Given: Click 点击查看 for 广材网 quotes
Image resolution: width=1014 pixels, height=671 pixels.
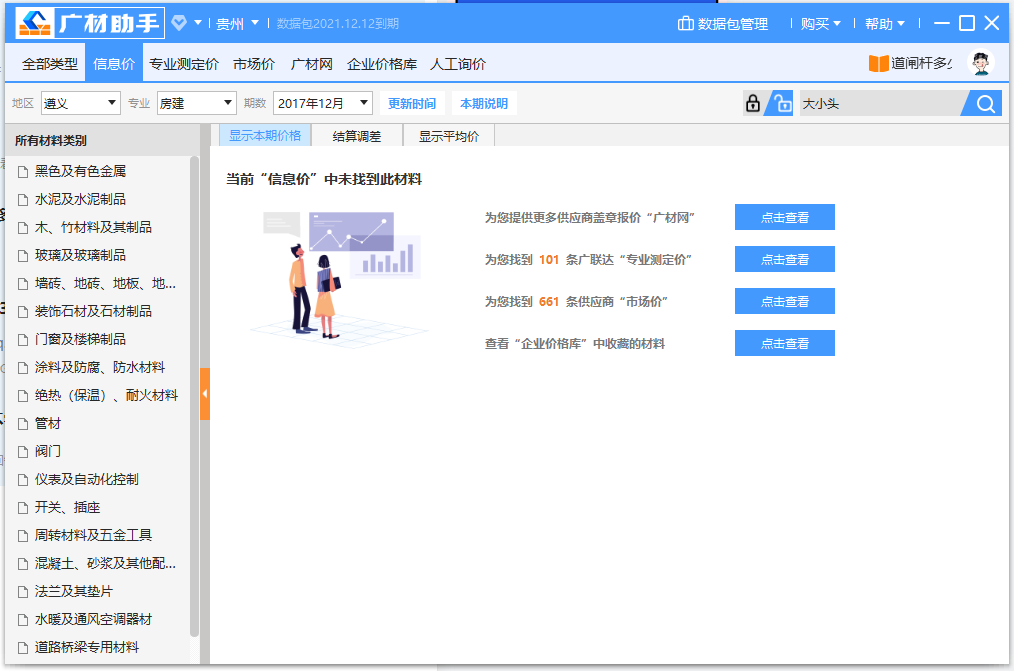Looking at the screenshot, I should (784, 217).
